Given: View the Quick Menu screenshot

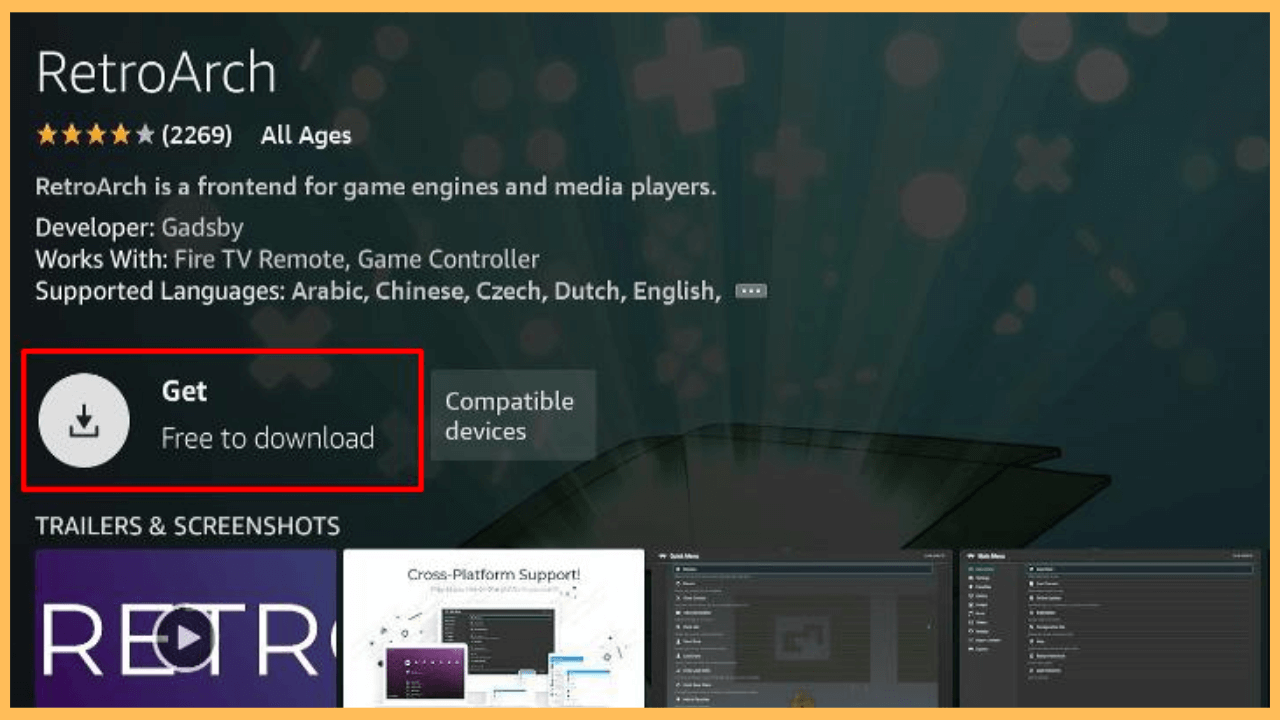Looking at the screenshot, I should [800, 630].
